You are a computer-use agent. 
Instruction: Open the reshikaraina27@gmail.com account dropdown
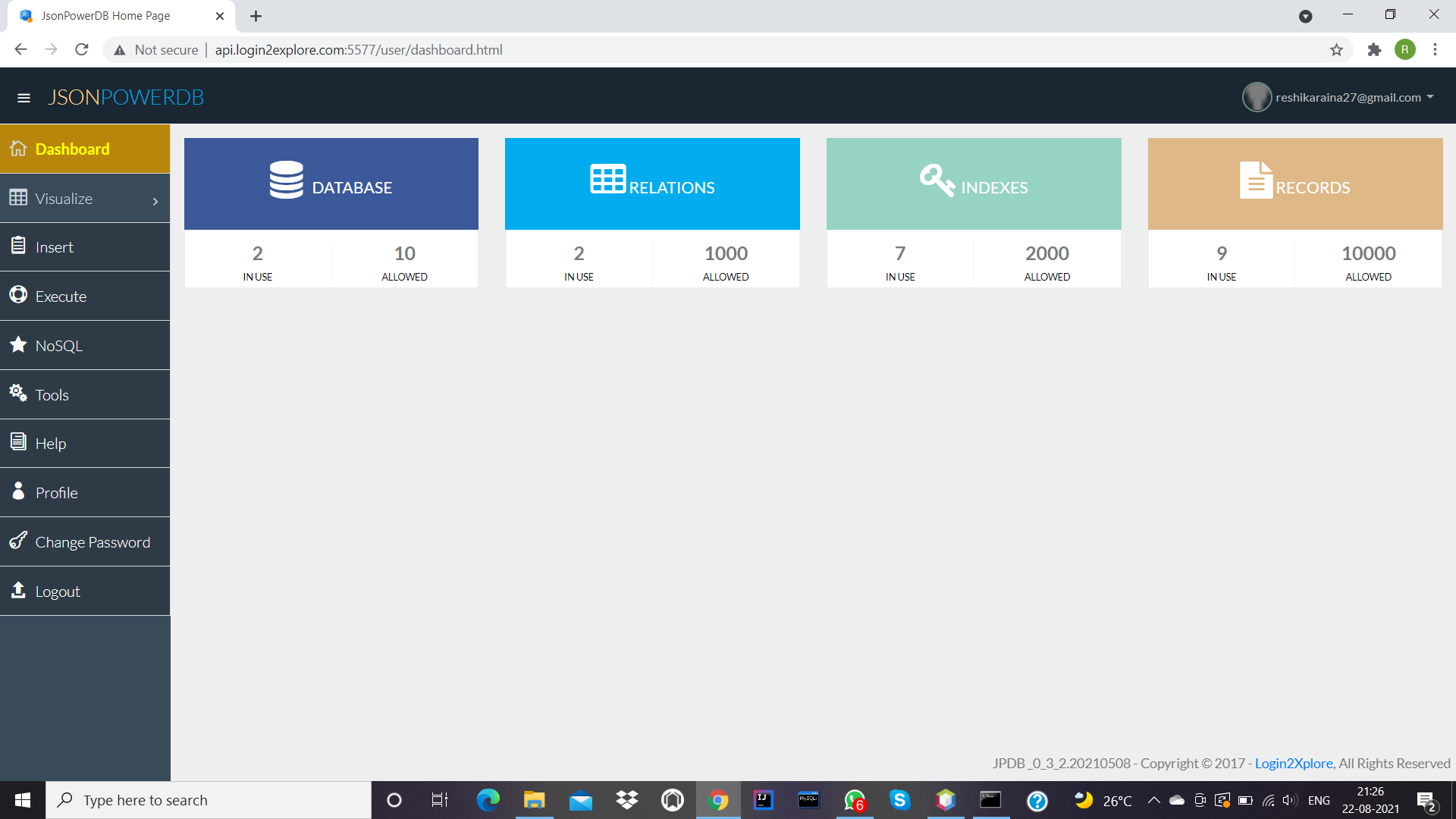point(1339,97)
